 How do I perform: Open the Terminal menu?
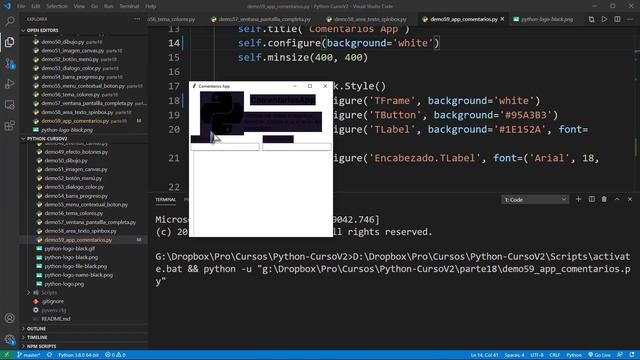tap(129, 6)
